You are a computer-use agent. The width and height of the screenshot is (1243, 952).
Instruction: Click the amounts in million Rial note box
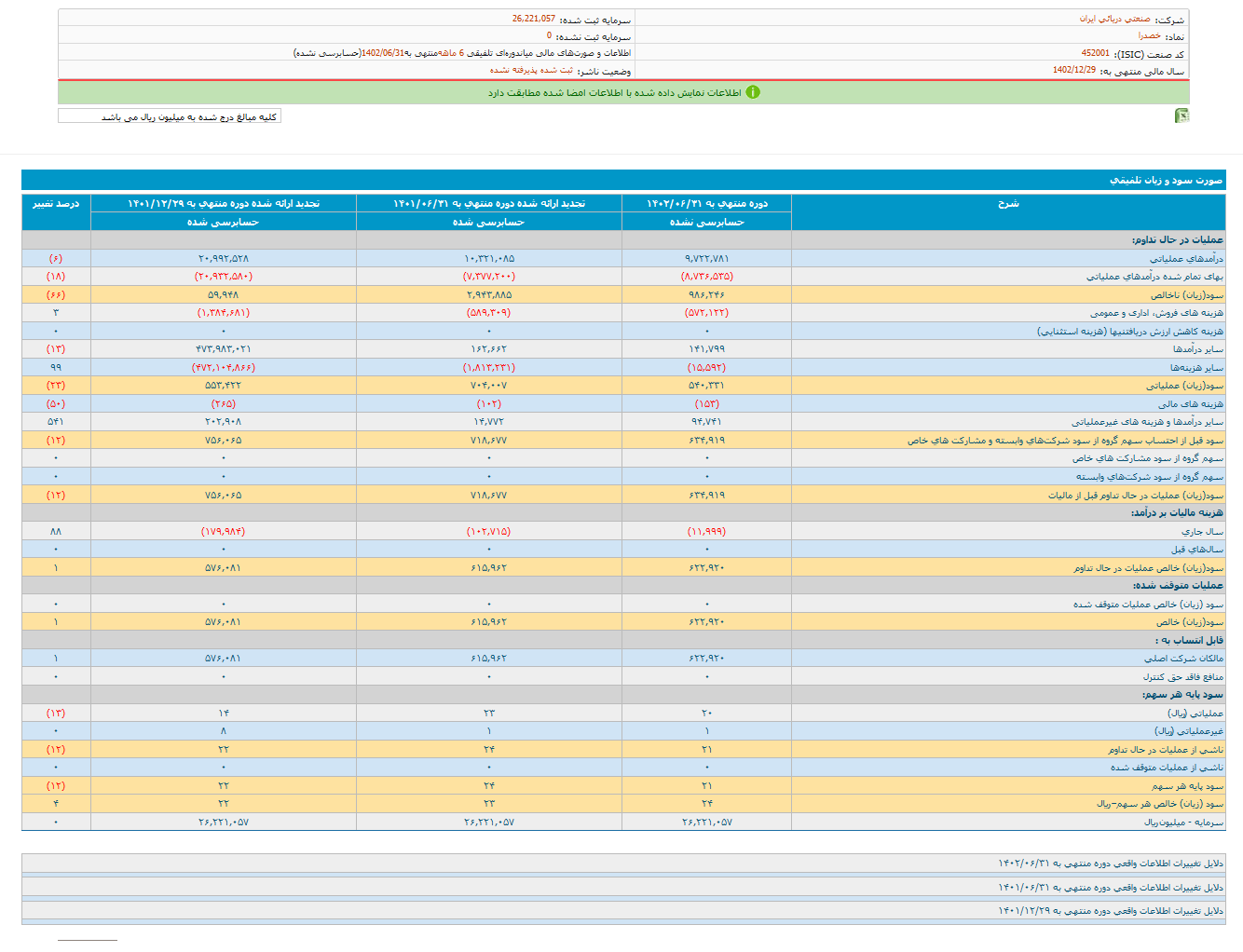point(170,116)
